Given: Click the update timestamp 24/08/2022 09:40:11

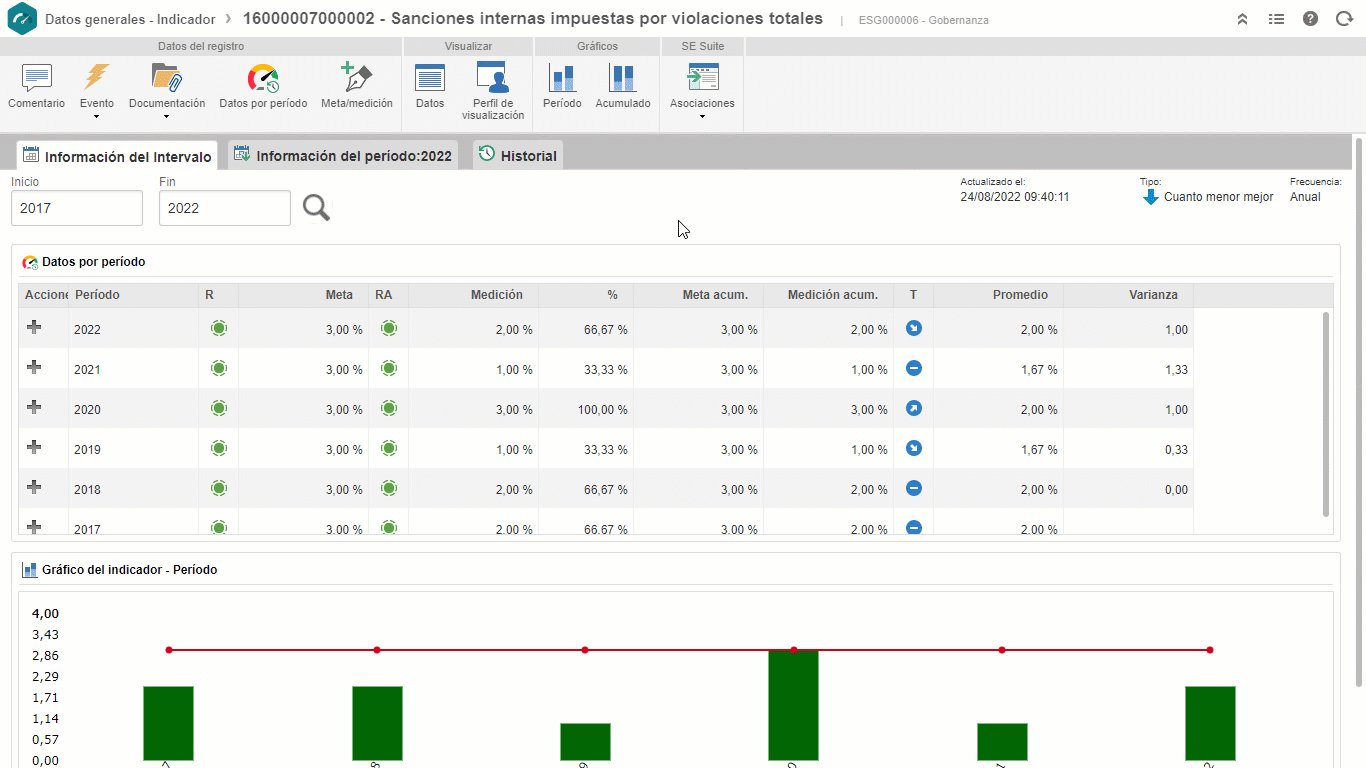Looking at the screenshot, I should [x=1015, y=197].
